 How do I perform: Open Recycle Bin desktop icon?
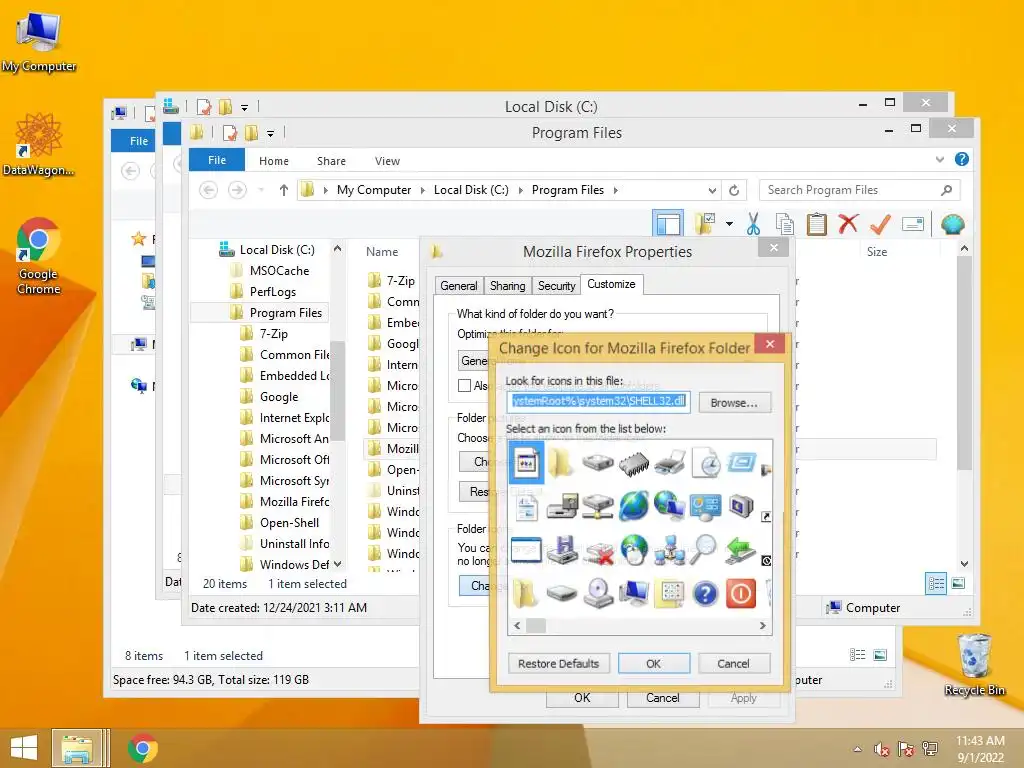(x=974, y=664)
